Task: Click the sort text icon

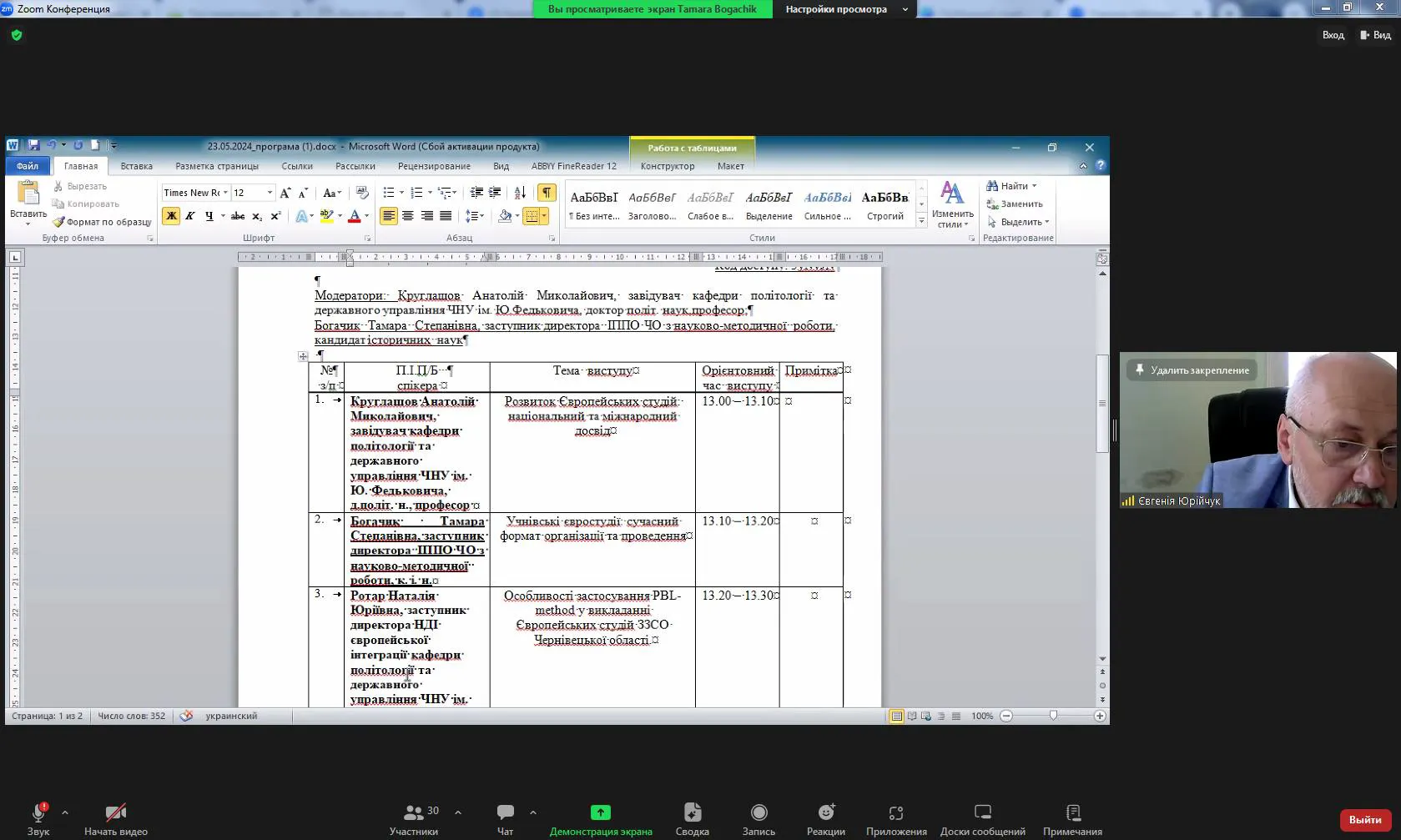Action: tap(520, 193)
